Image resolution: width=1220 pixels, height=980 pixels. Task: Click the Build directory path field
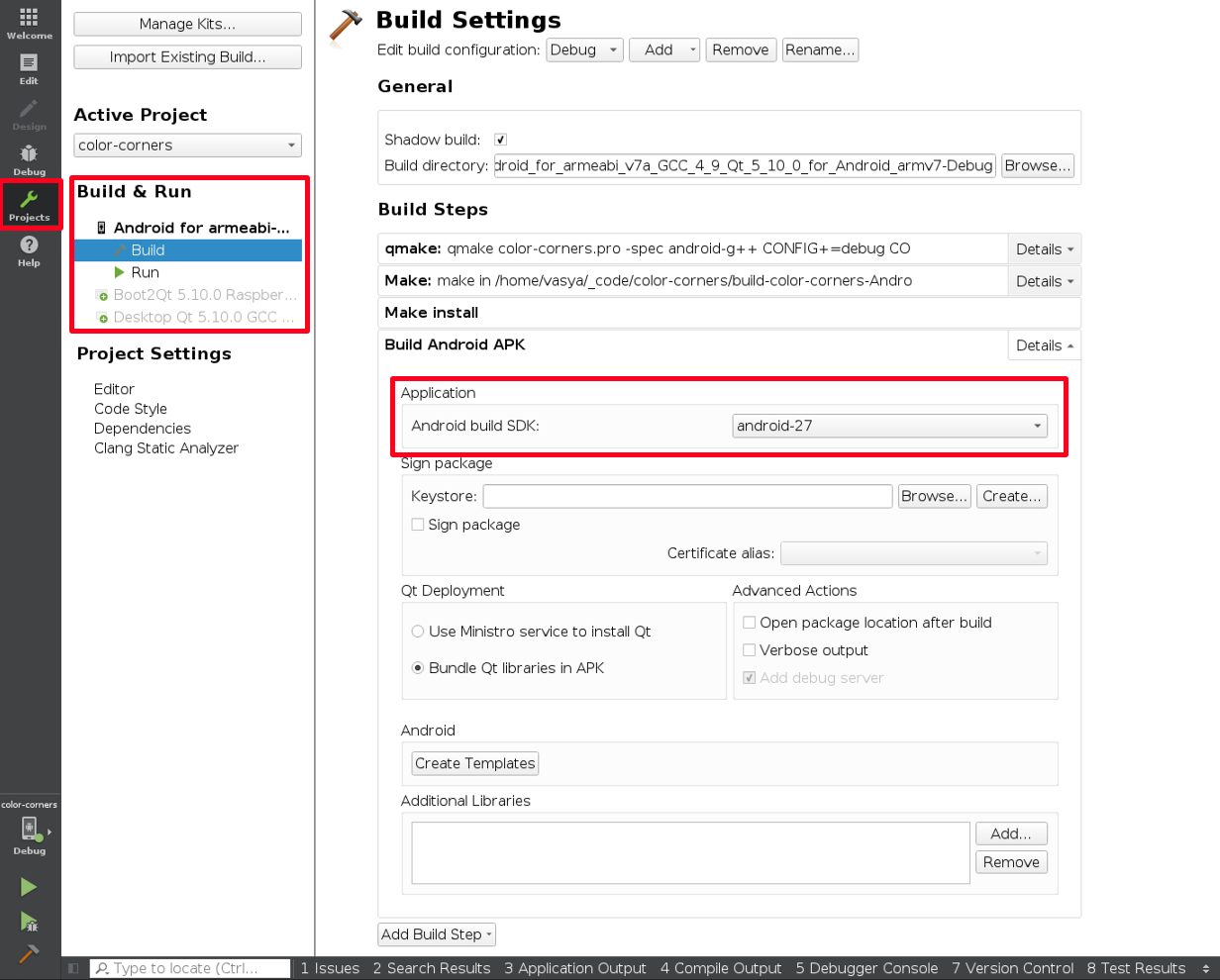744,165
